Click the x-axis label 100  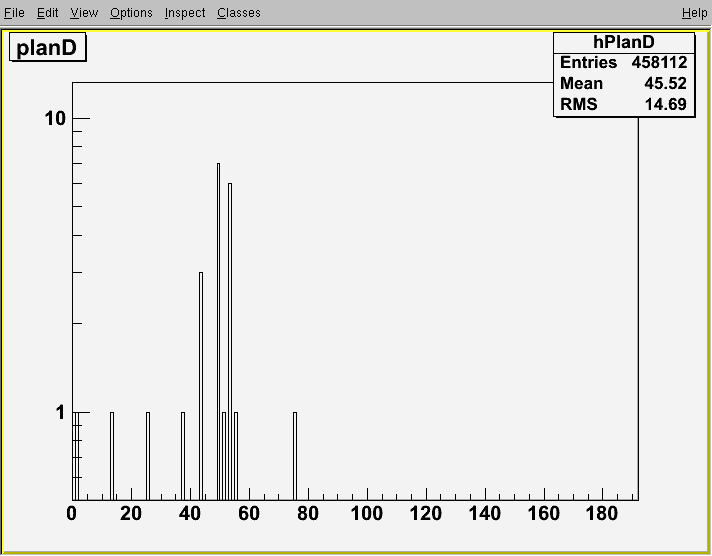coord(366,514)
